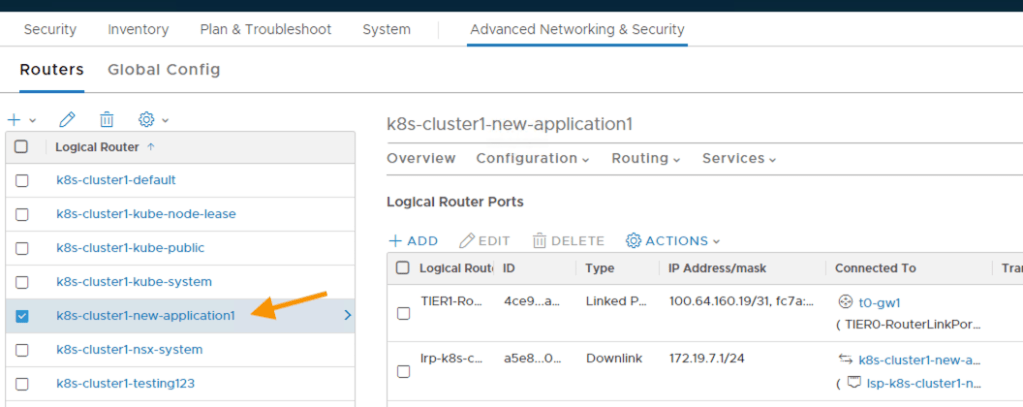Open the Services dropdown menu
Screen dimensions: 1023x407
(739, 158)
